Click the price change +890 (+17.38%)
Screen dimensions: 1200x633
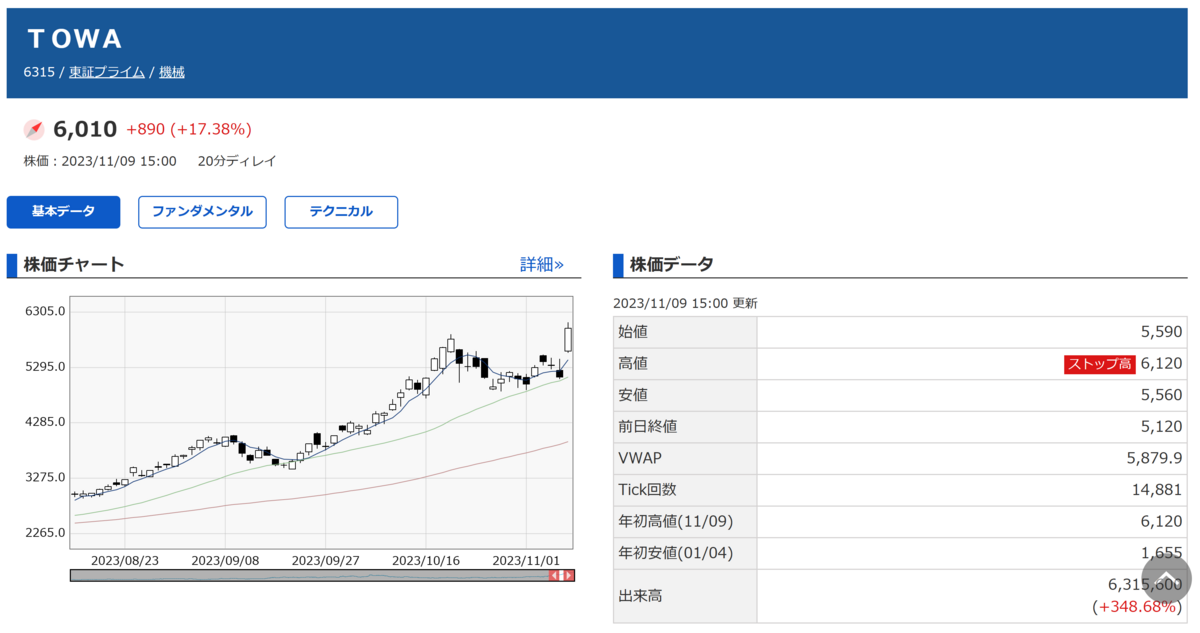tap(189, 129)
